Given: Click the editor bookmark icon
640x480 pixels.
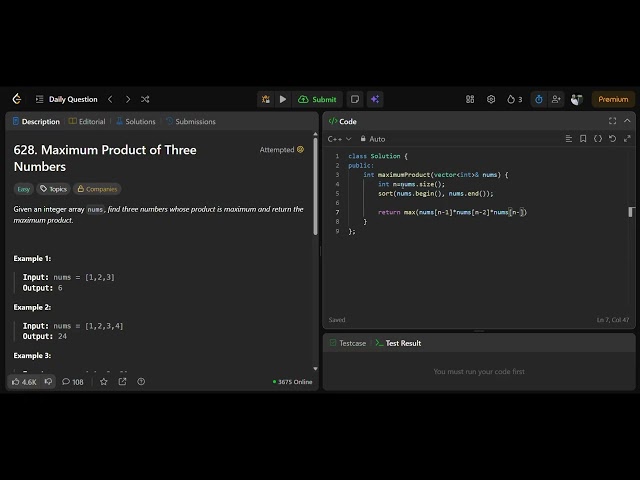Looking at the screenshot, I should (583, 139).
